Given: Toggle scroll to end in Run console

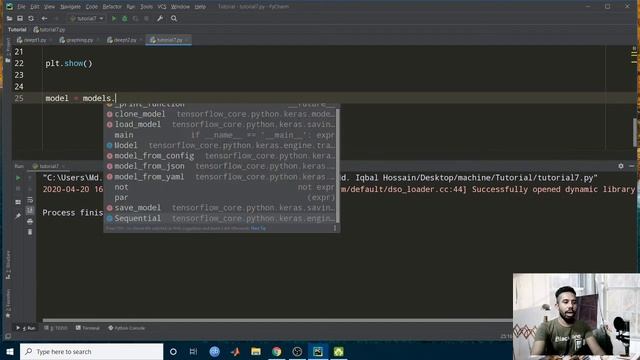Looking at the screenshot, I should click(30, 211).
